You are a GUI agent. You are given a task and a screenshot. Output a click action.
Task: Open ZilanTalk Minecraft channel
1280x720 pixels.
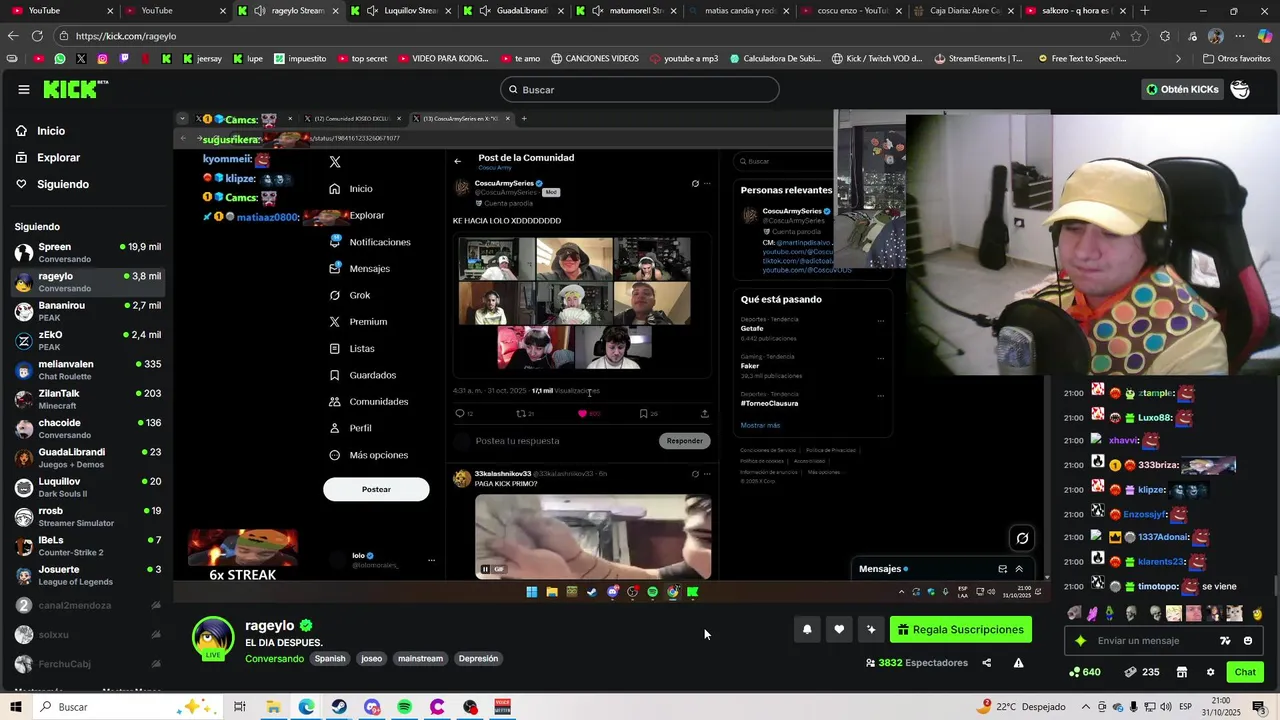(x=88, y=399)
